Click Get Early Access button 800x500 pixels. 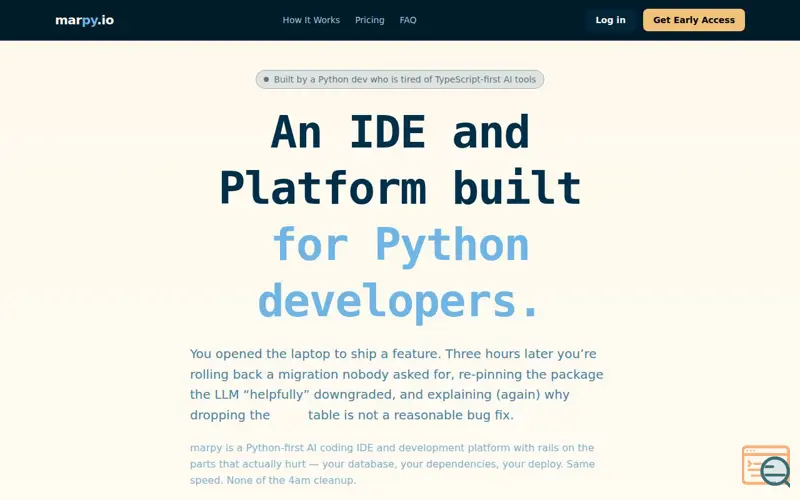(694, 20)
